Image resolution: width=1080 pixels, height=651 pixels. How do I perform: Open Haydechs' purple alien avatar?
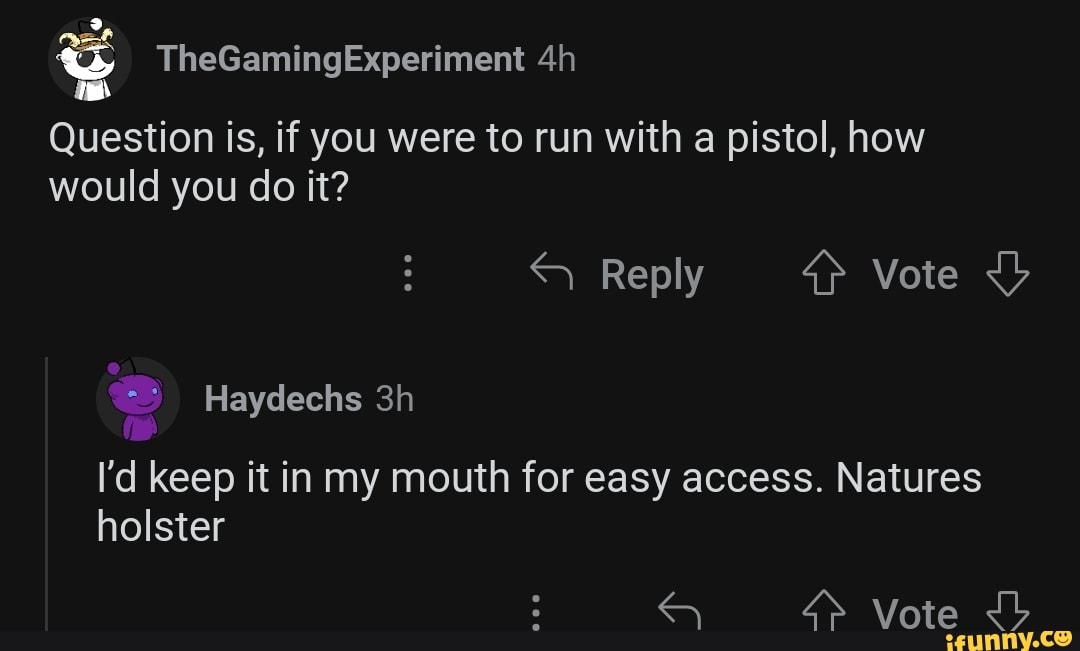click(x=136, y=398)
